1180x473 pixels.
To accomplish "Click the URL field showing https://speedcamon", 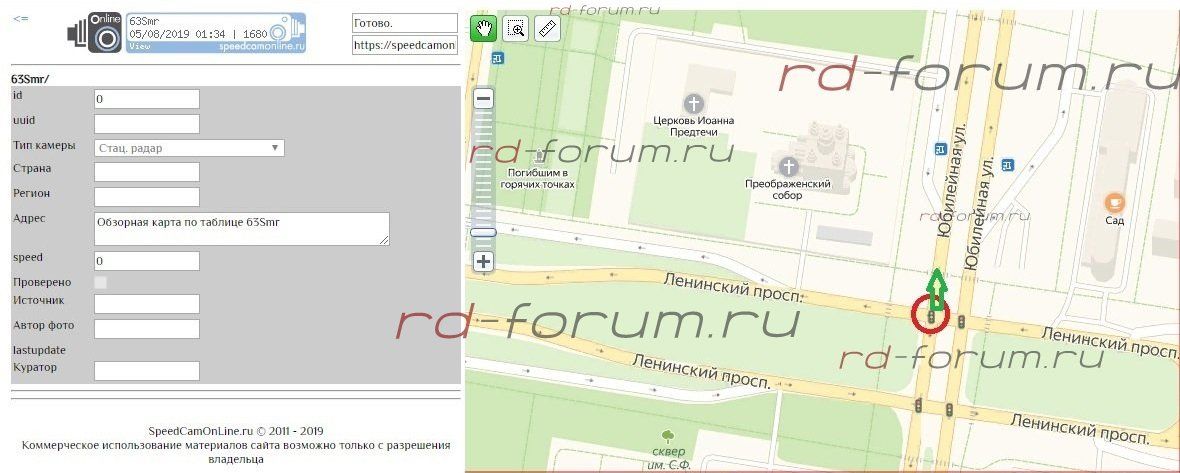I will coord(404,45).
